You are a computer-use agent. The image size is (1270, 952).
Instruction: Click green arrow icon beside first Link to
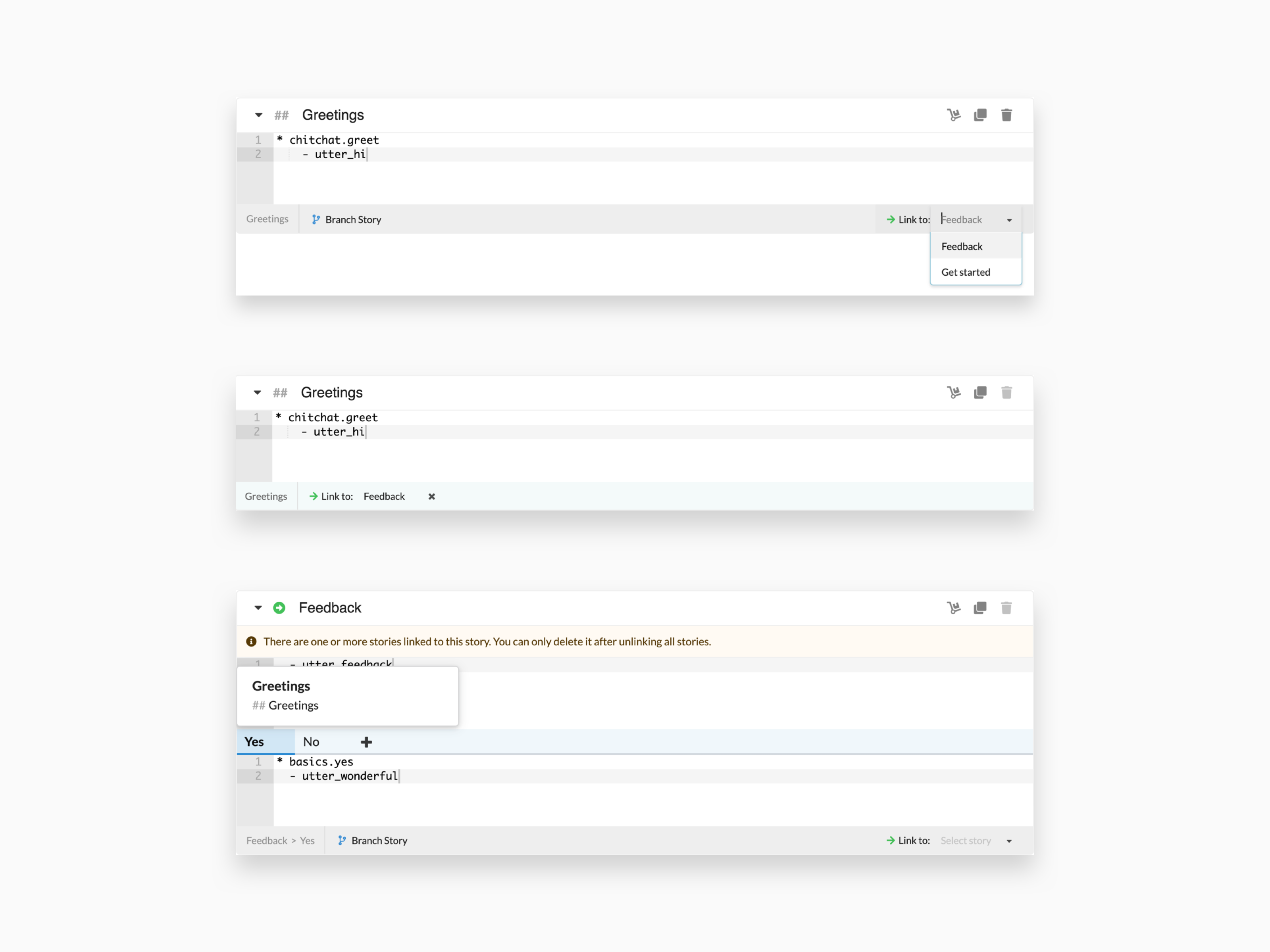coord(891,220)
